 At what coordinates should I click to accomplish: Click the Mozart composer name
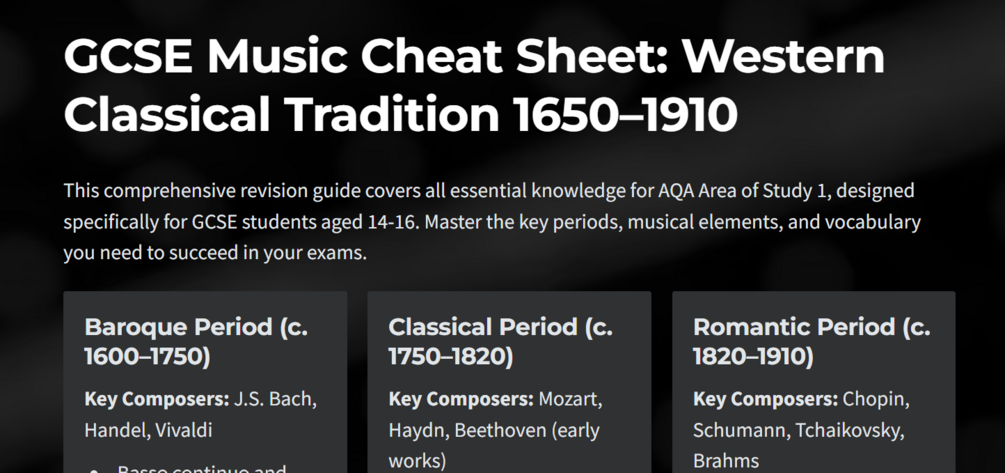click(570, 399)
